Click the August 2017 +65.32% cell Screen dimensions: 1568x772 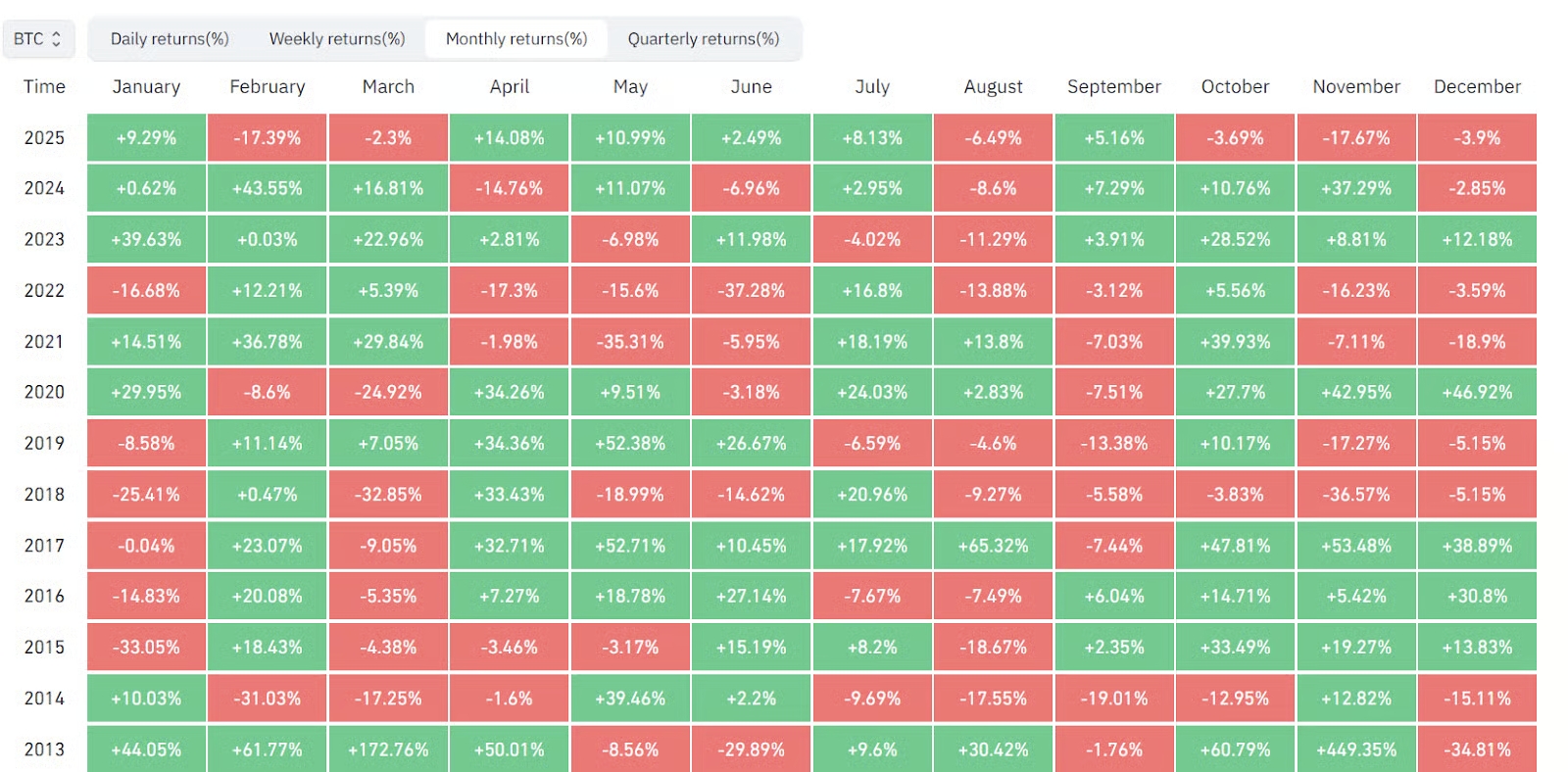(x=993, y=546)
